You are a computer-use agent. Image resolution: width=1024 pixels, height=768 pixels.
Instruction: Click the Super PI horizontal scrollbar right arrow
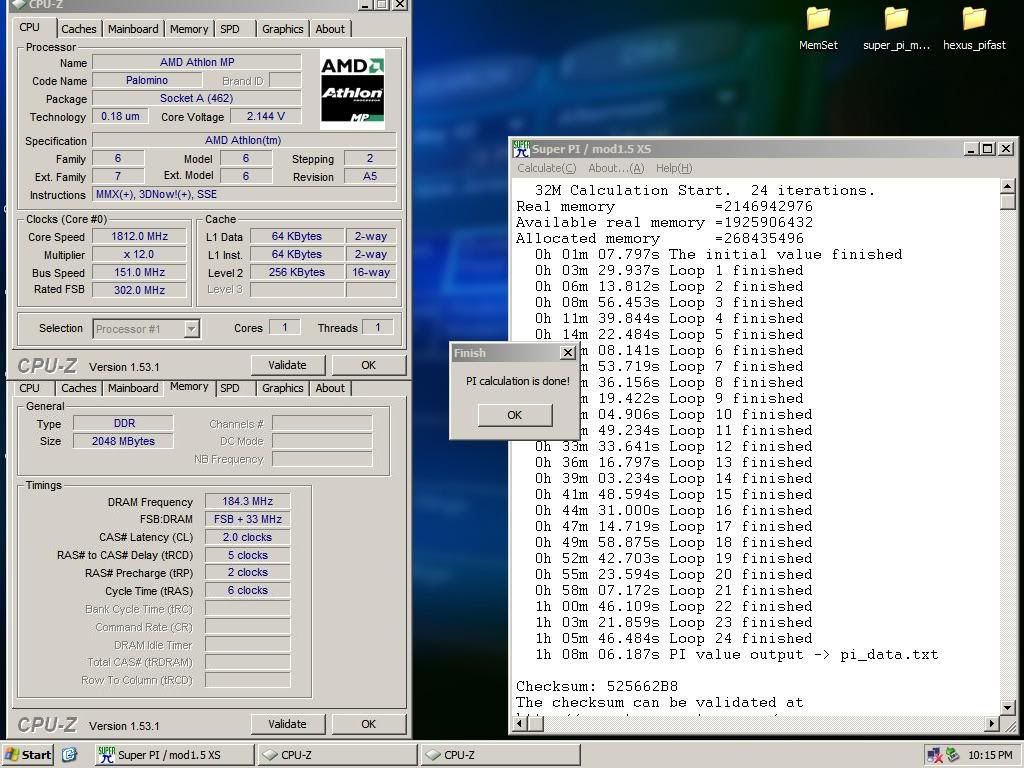pyautogui.click(x=992, y=724)
